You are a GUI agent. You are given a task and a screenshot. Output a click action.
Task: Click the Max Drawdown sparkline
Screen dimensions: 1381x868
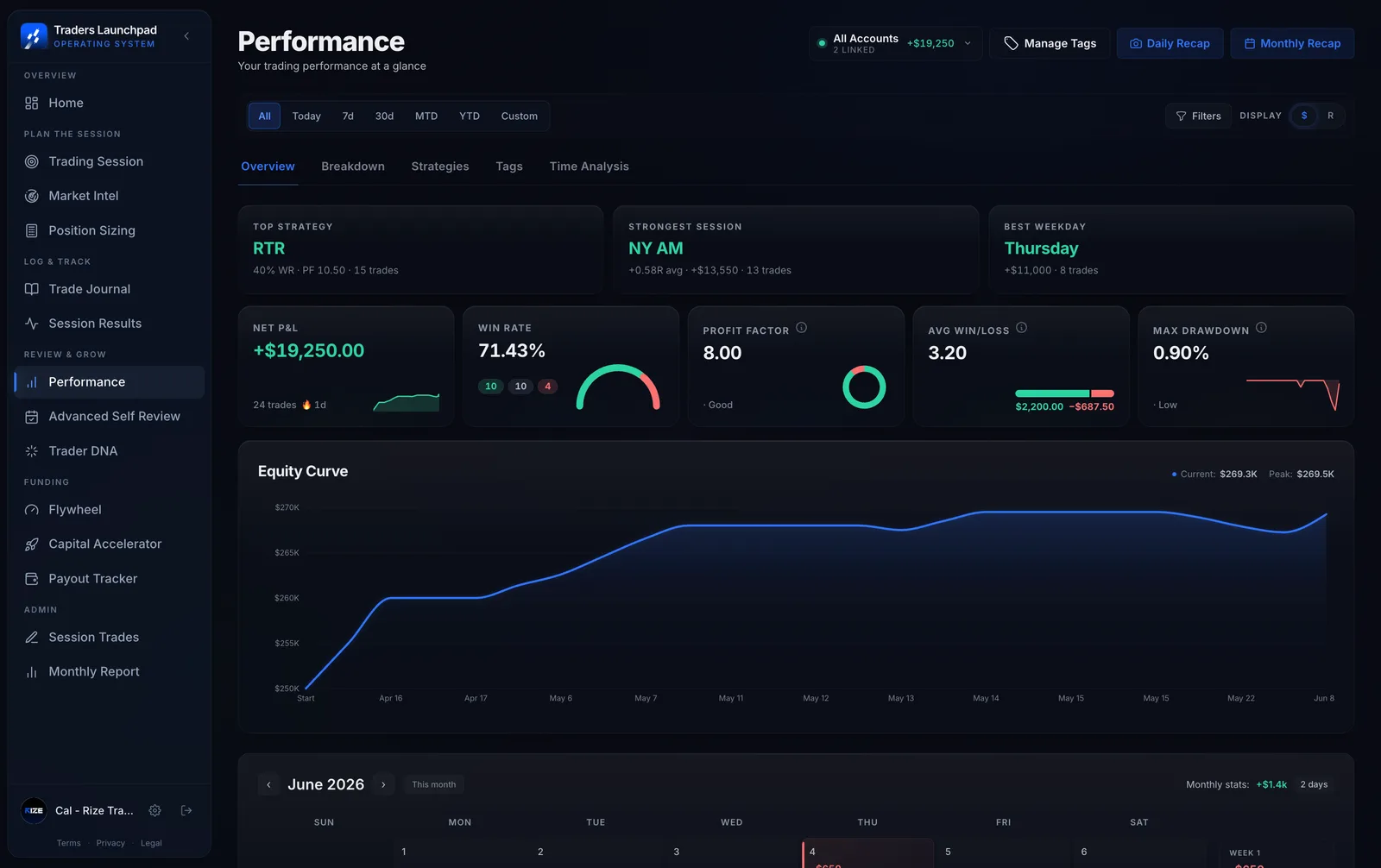click(1293, 394)
